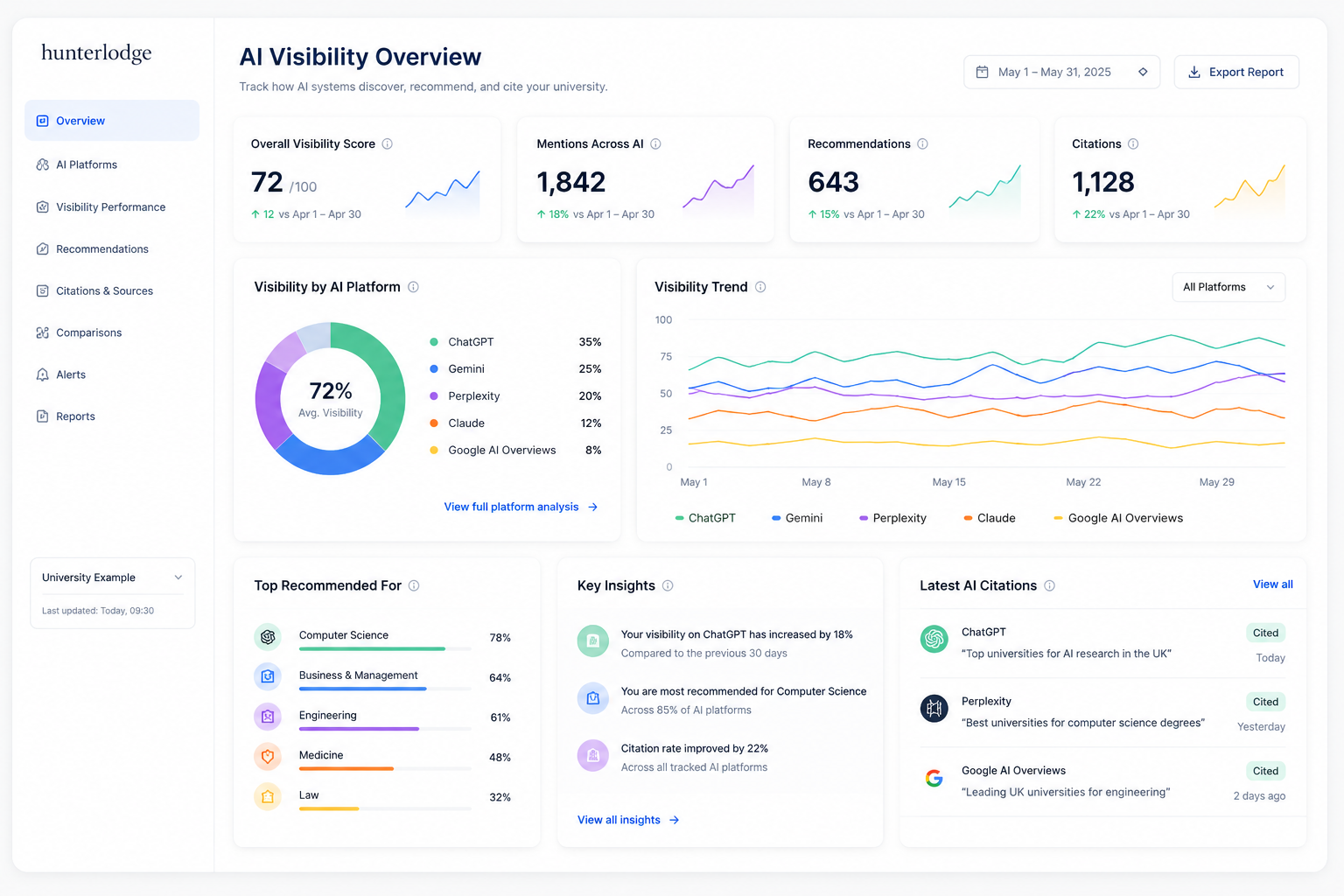Click the ChatGPT green dot in donut legend

tap(434, 342)
